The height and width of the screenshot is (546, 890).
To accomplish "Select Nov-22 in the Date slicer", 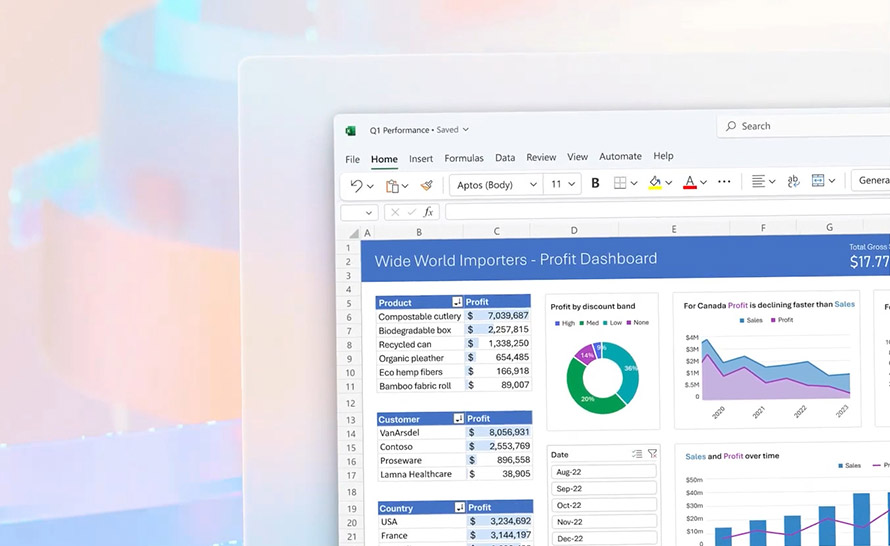I will pos(604,522).
